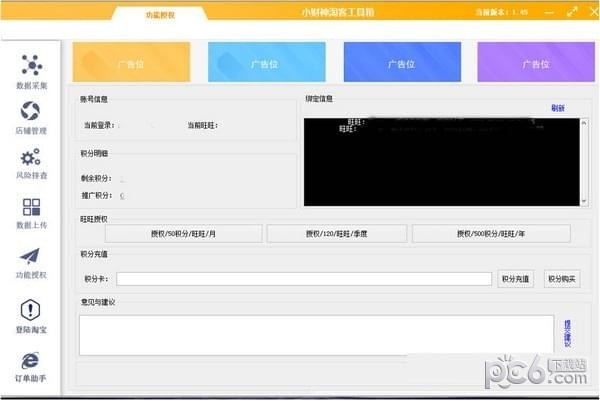The image size is (600, 401).
Task: Choose 授权/500积分/旺旺/年 button
Action: pos(491,233)
